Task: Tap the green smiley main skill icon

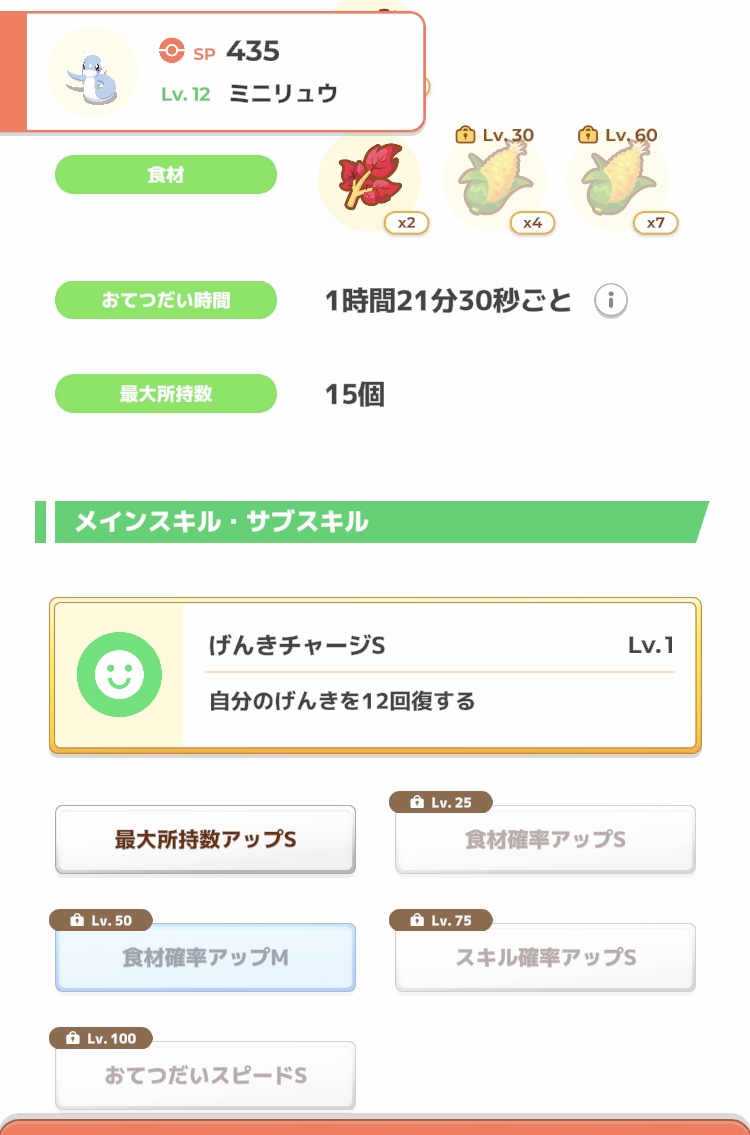Action: 119,675
